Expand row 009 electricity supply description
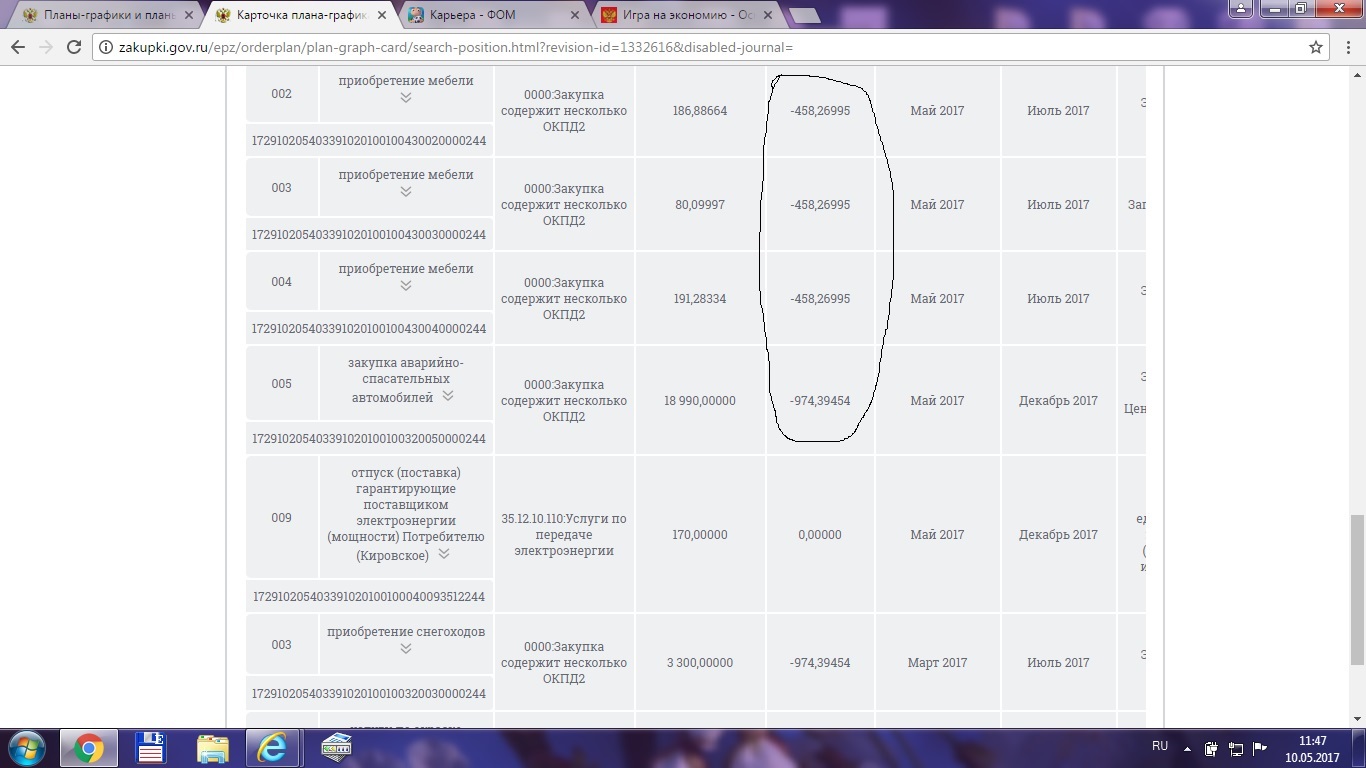1366x768 pixels. pos(444,554)
